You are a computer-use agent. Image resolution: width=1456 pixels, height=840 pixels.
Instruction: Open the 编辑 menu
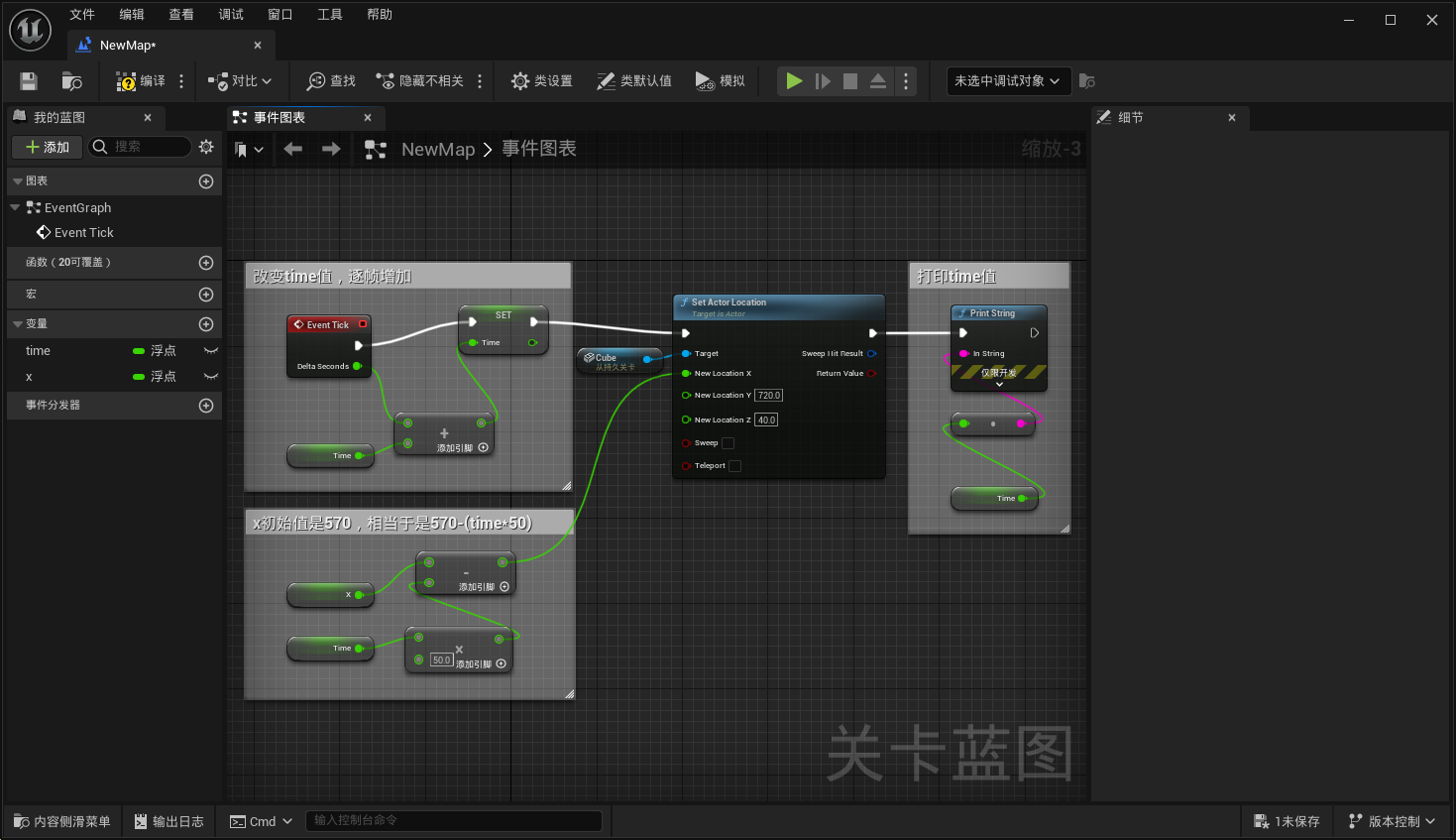[x=132, y=14]
